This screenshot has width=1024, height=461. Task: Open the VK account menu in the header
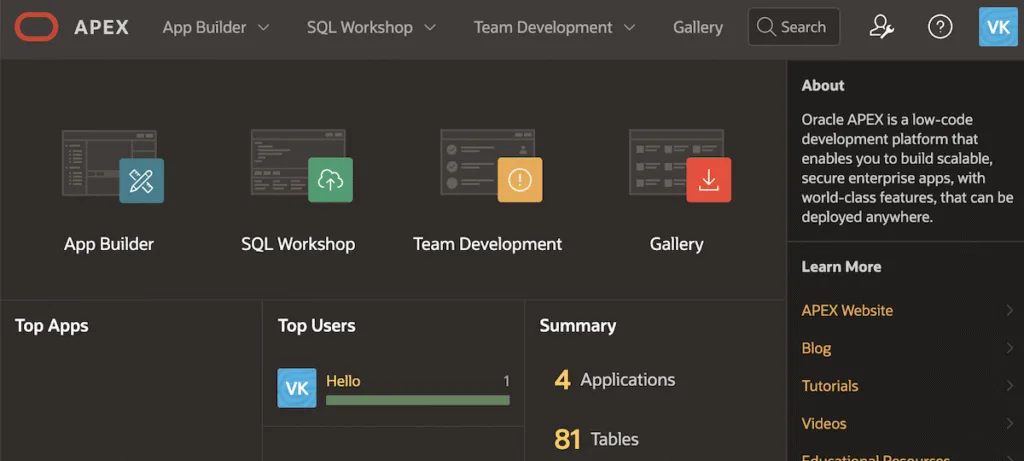pos(998,27)
